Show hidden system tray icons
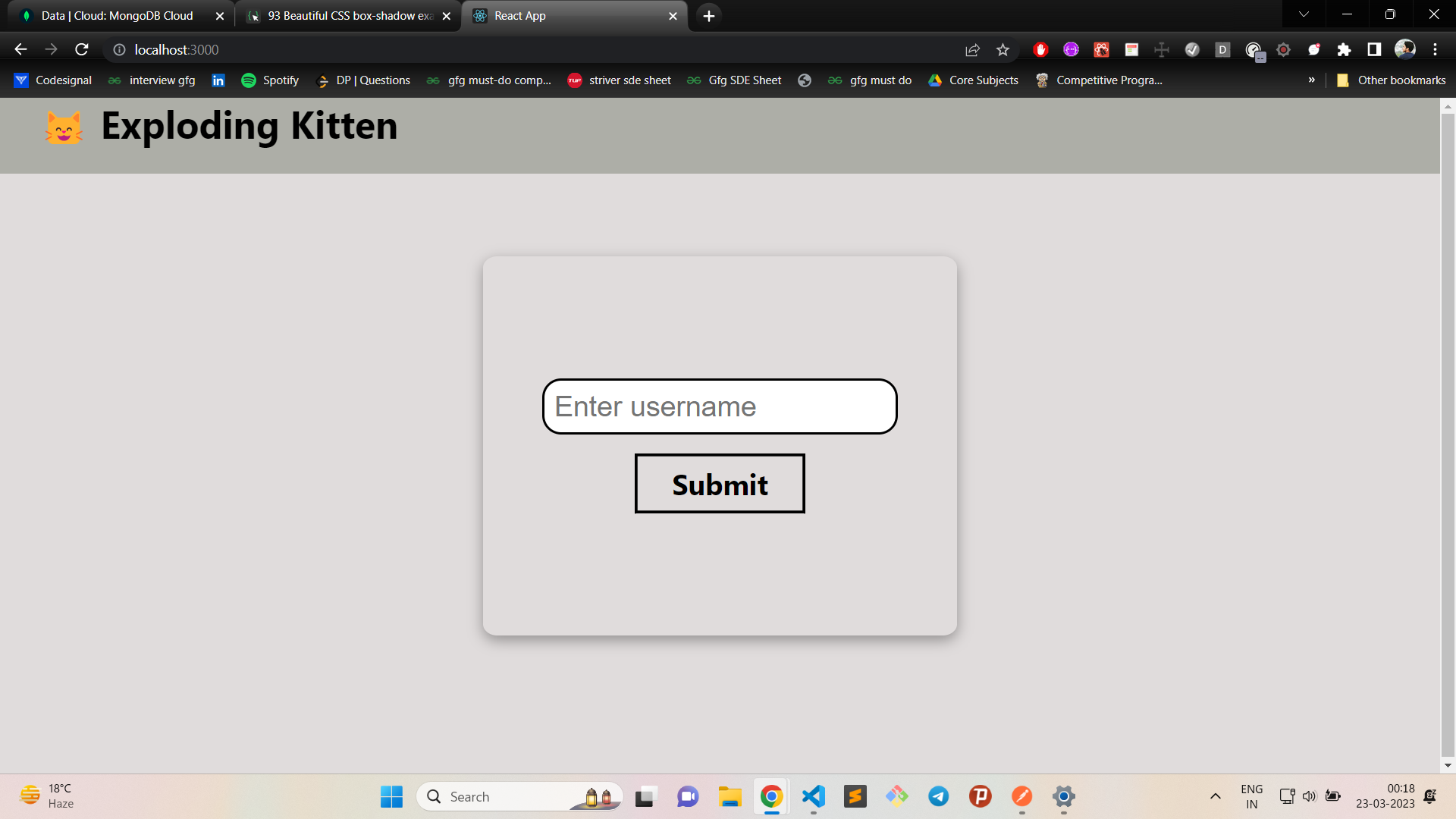The height and width of the screenshot is (819, 1456). (x=1215, y=796)
